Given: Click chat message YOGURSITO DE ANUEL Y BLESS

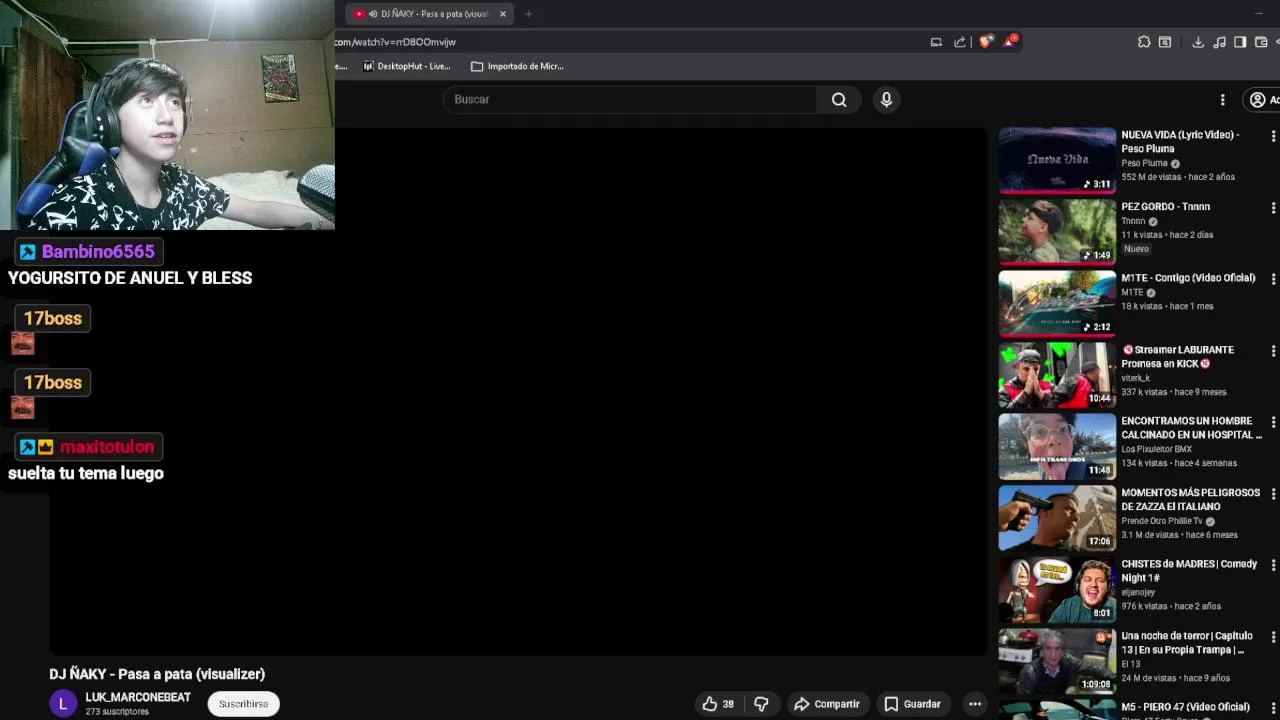Looking at the screenshot, I should coord(130,278).
